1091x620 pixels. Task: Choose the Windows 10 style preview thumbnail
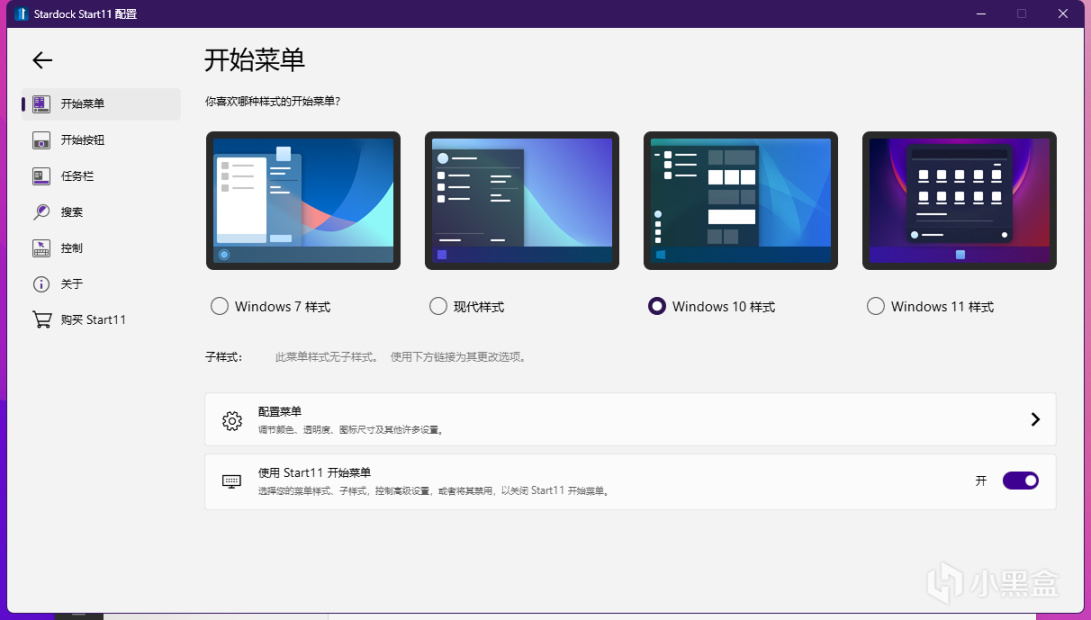[740, 200]
